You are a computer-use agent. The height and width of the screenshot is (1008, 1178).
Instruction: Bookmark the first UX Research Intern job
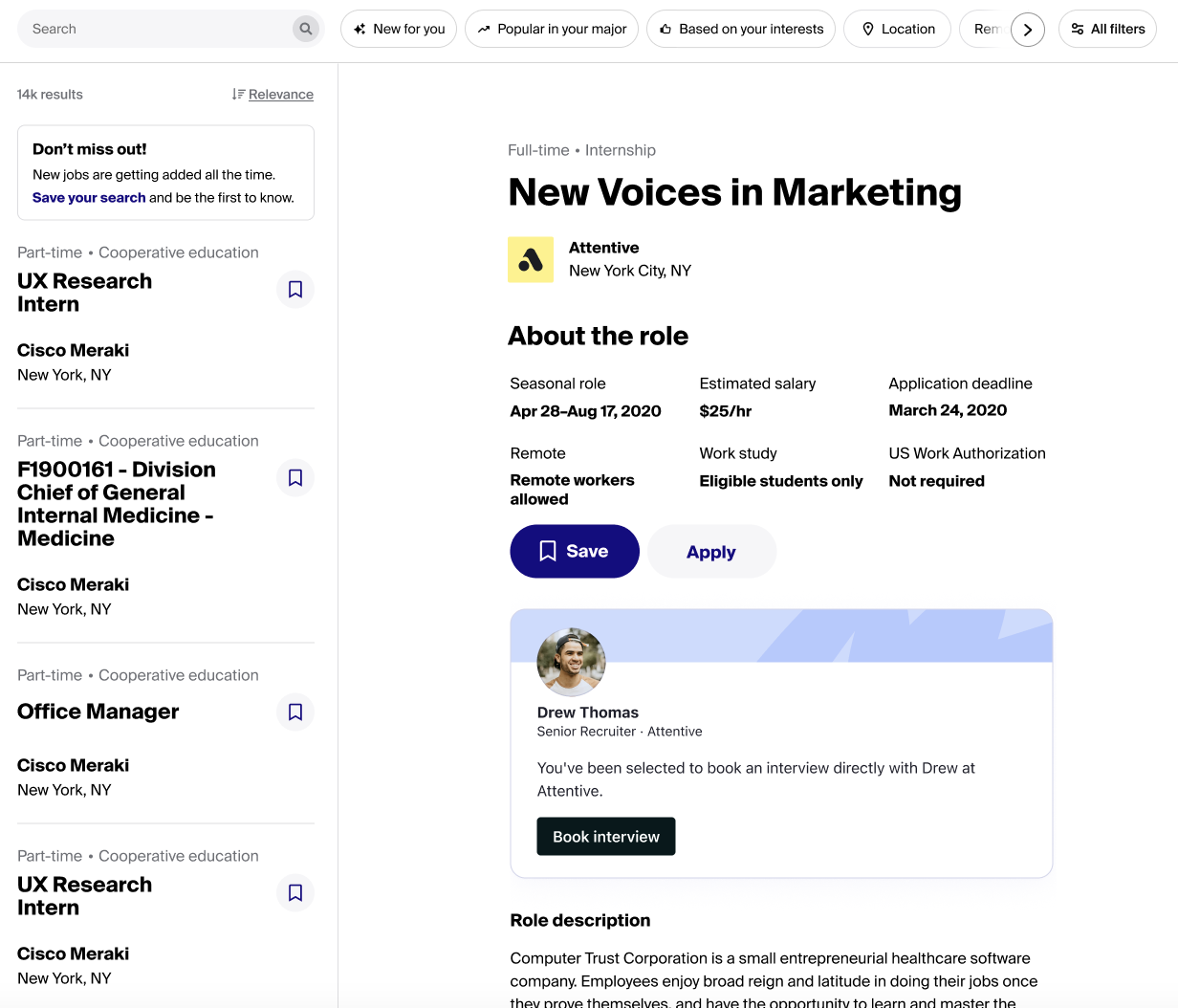tap(295, 289)
